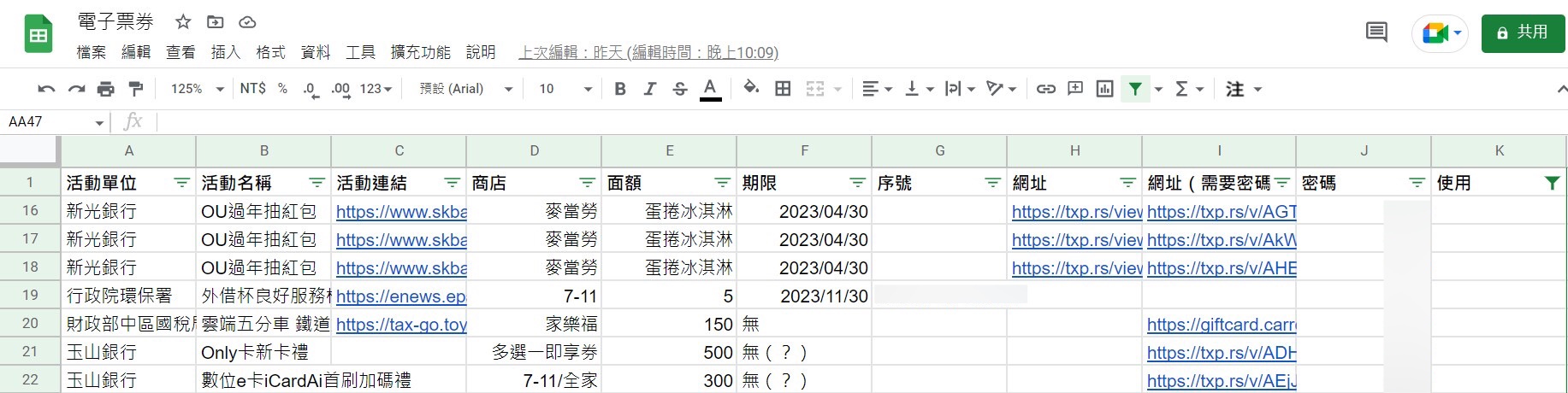Open the 工具 menu
The width and height of the screenshot is (1568, 393).
click(360, 52)
